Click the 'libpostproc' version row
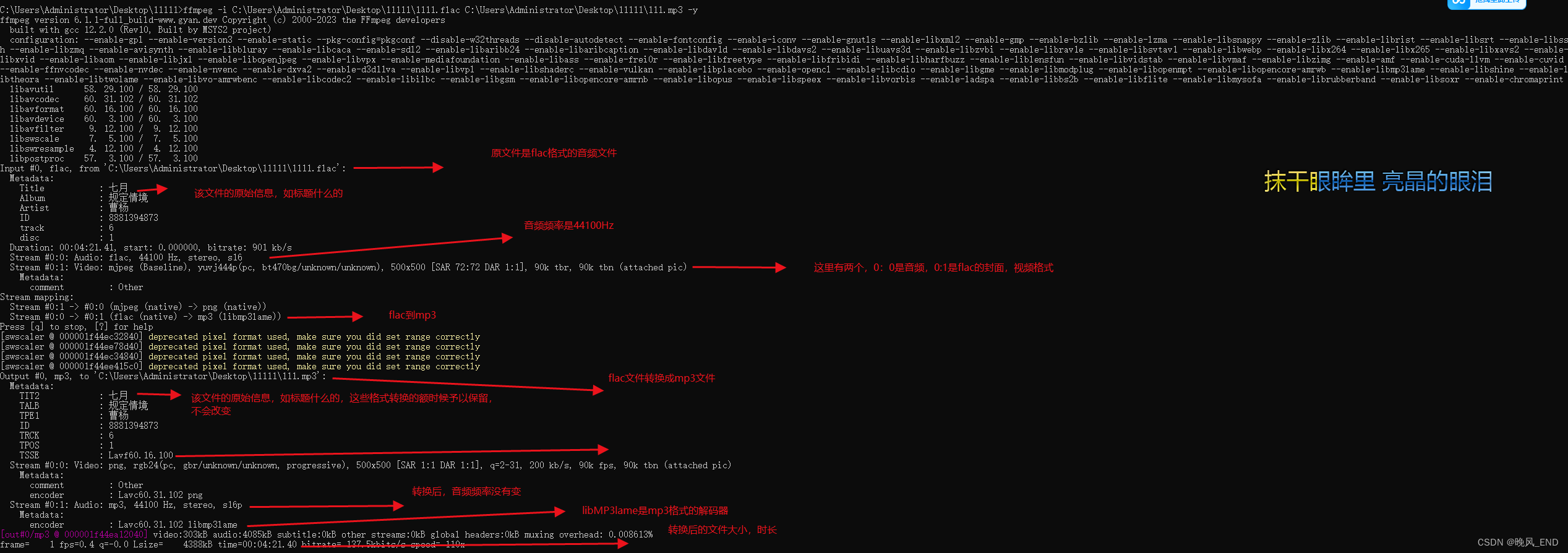1568x553 pixels. pos(104,158)
